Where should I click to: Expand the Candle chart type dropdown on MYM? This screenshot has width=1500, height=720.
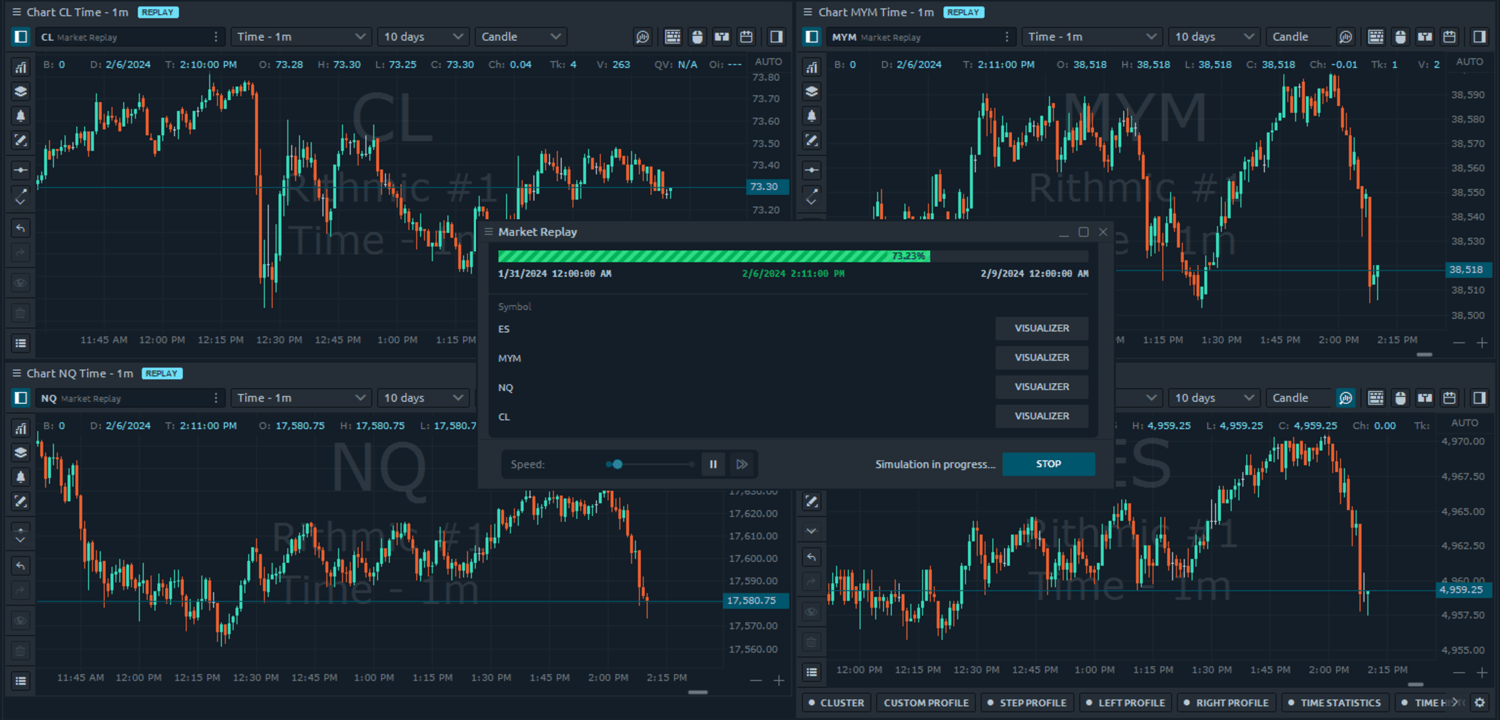(x=1299, y=36)
